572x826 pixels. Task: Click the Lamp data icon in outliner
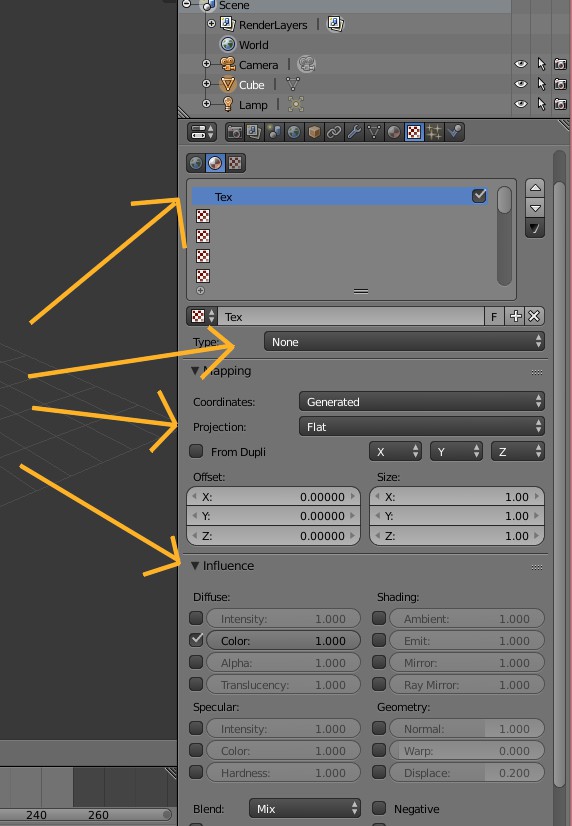[296, 104]
